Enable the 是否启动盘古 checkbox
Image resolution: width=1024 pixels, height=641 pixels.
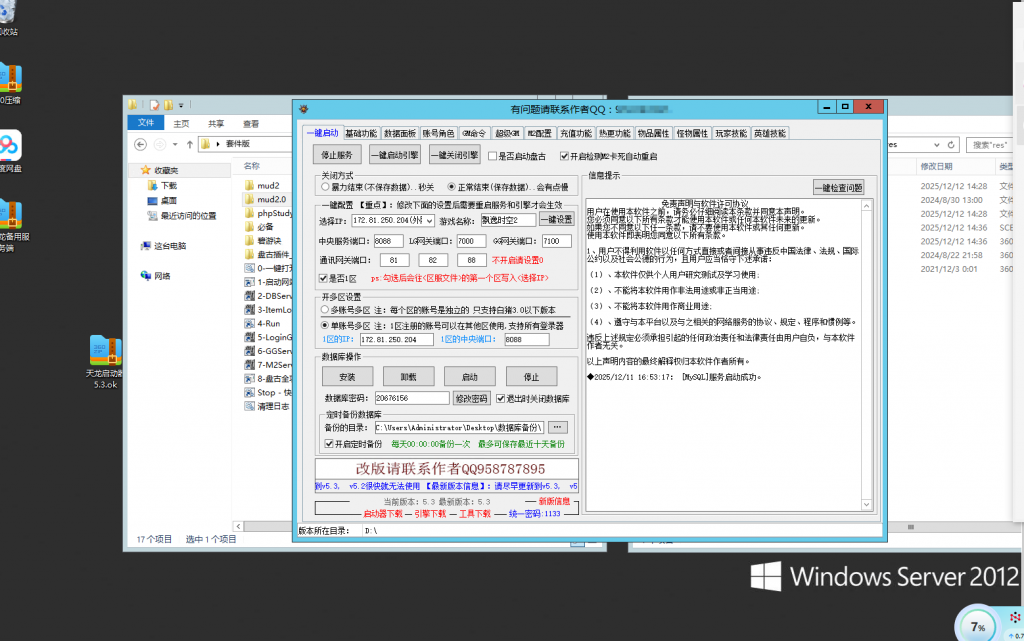click(x=492, y=156)
